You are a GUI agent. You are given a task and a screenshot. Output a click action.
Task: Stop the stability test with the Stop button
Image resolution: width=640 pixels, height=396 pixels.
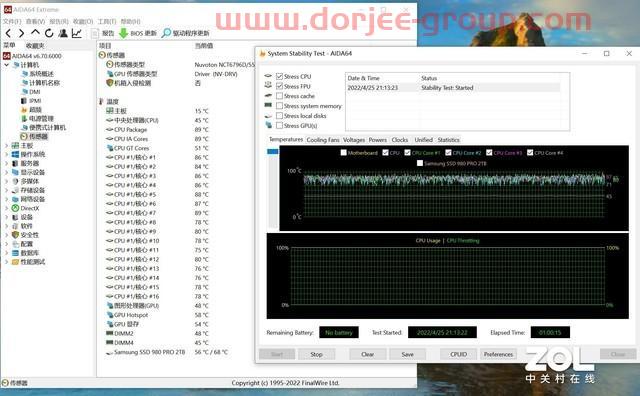[x=316, y=354]
